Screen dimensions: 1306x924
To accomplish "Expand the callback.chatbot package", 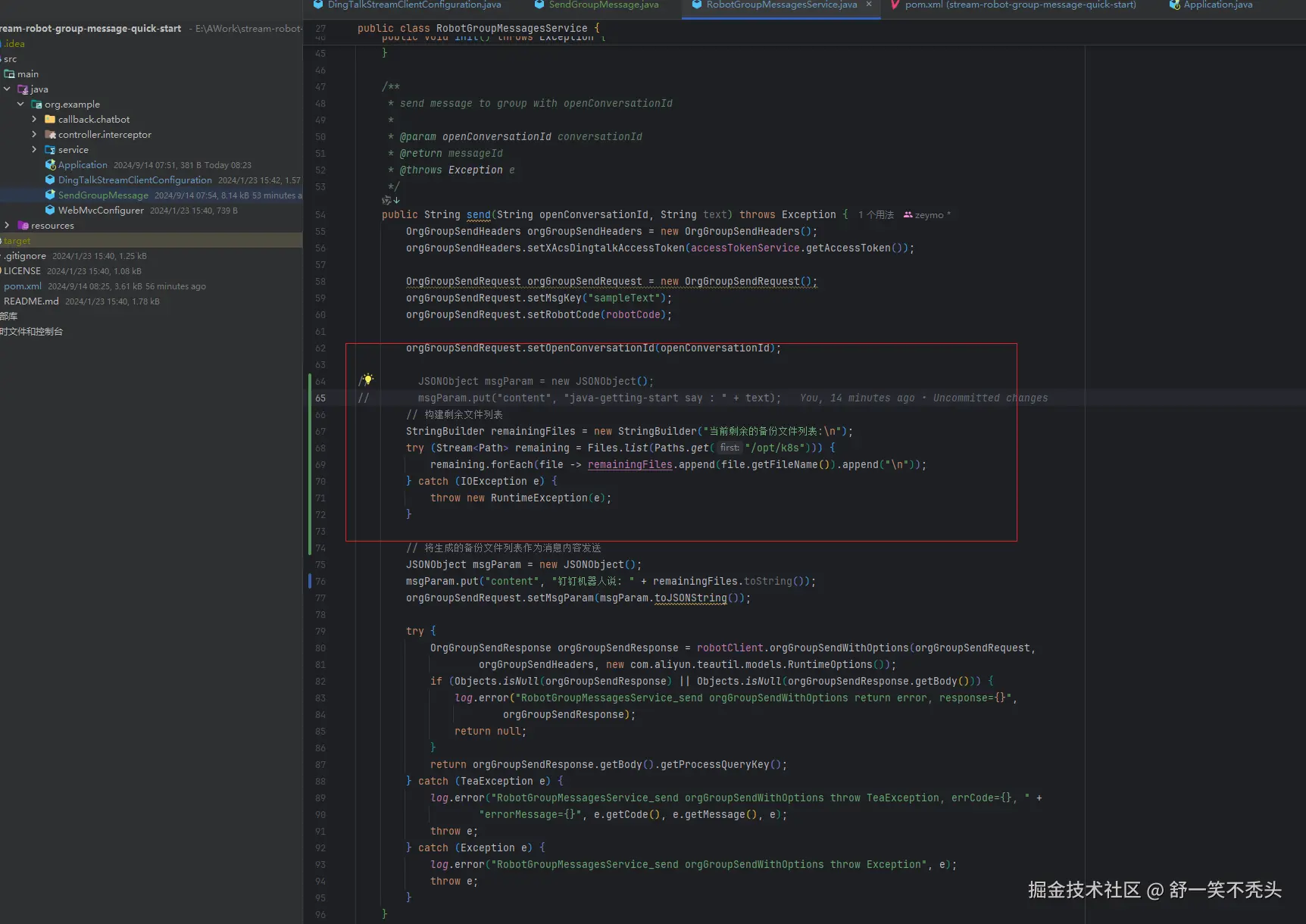I will 34,120.
